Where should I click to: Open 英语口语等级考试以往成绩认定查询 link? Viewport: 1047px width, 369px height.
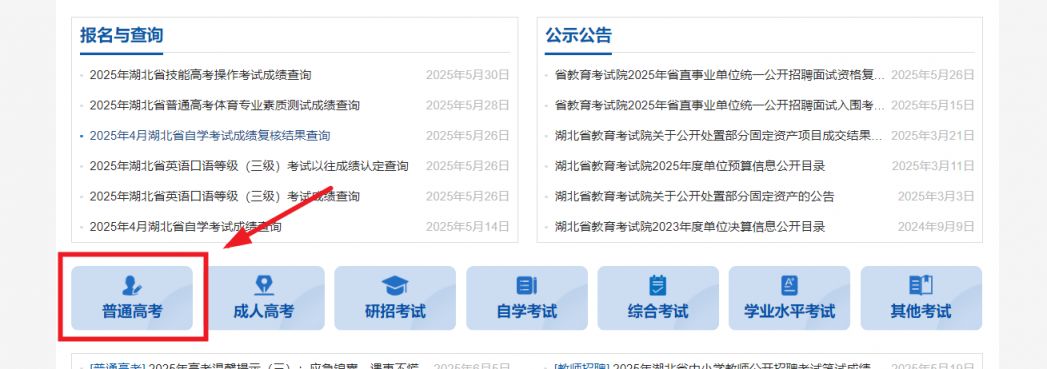pos(249,166)
